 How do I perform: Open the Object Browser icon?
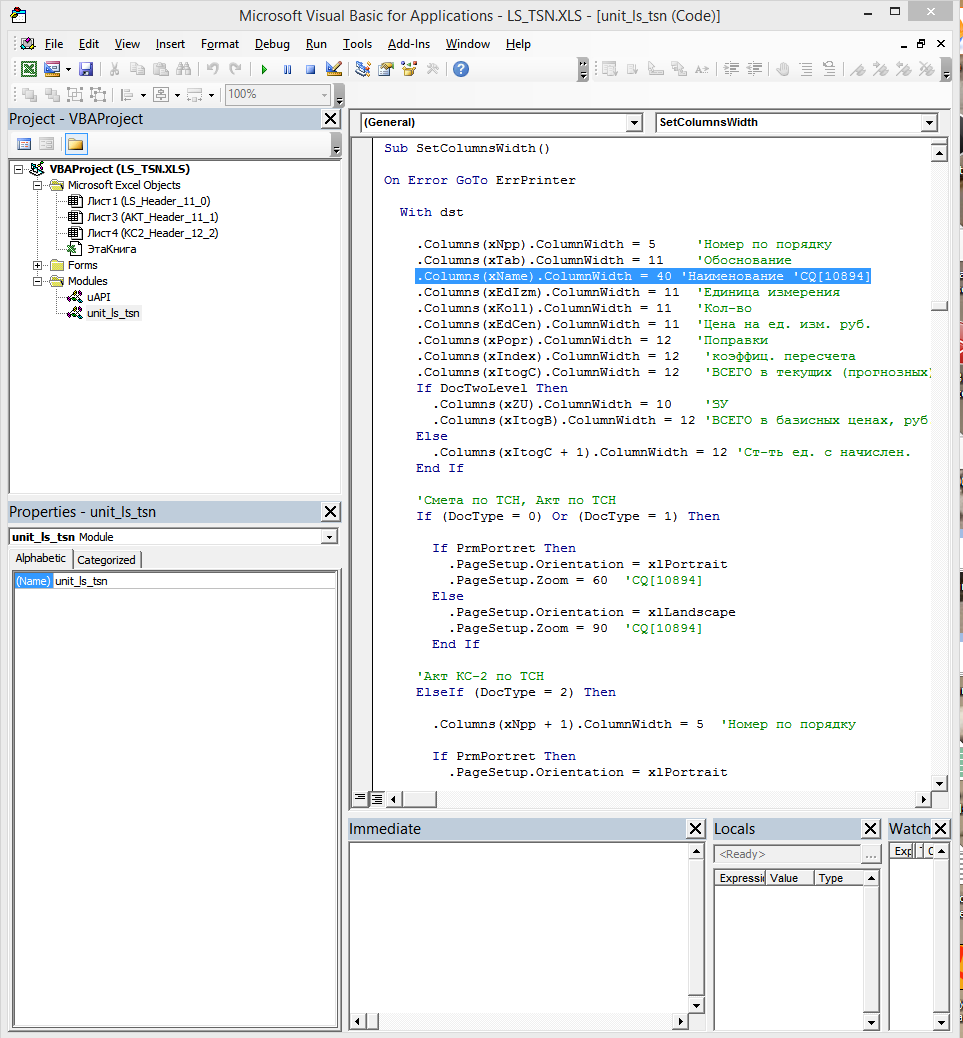[409, 69]
